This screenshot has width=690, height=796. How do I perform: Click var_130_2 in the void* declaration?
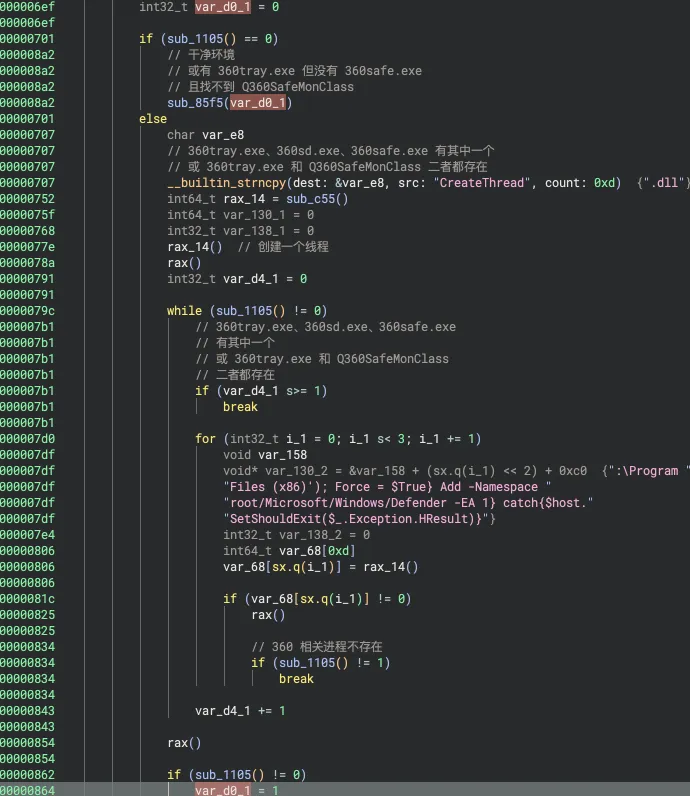(297, 471)
